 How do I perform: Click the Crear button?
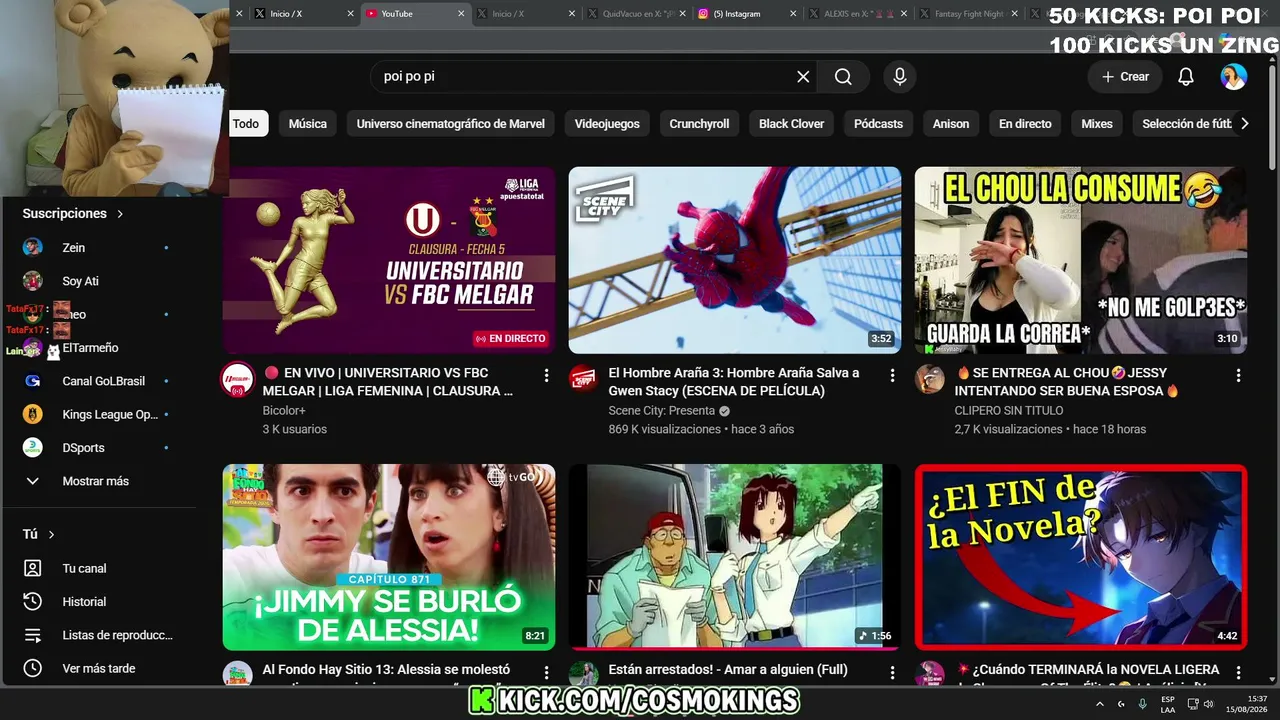tap(1125, 77)
